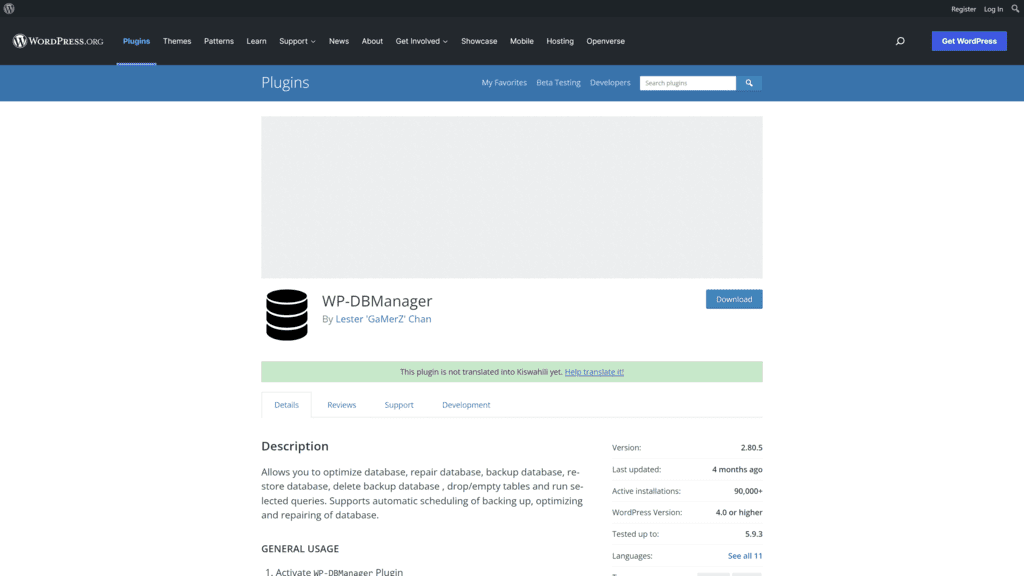
Task: Submit plugin search with magnifier button
Action: click(x=749, y=83)
